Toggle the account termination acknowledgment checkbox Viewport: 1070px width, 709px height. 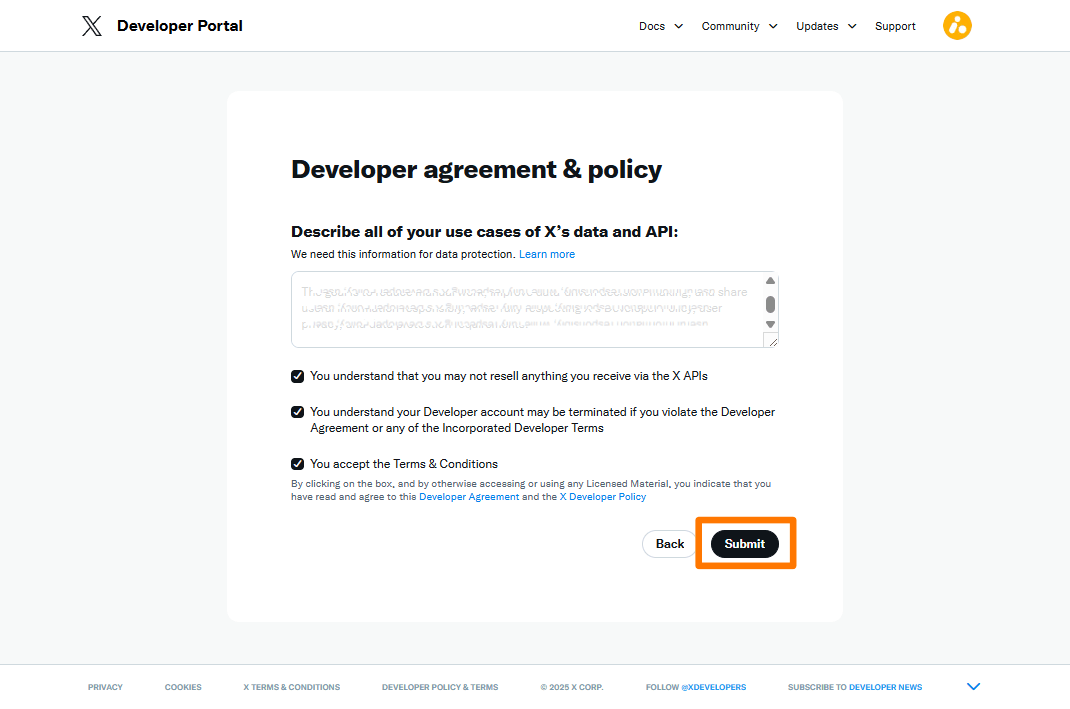pos(297,412)
